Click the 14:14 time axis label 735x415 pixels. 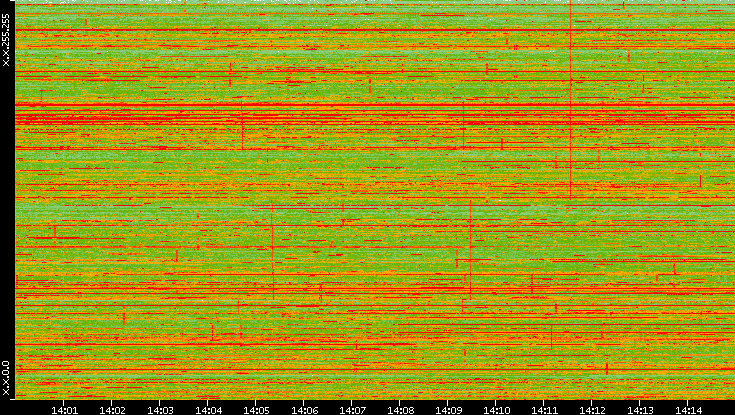pos(688,410)
